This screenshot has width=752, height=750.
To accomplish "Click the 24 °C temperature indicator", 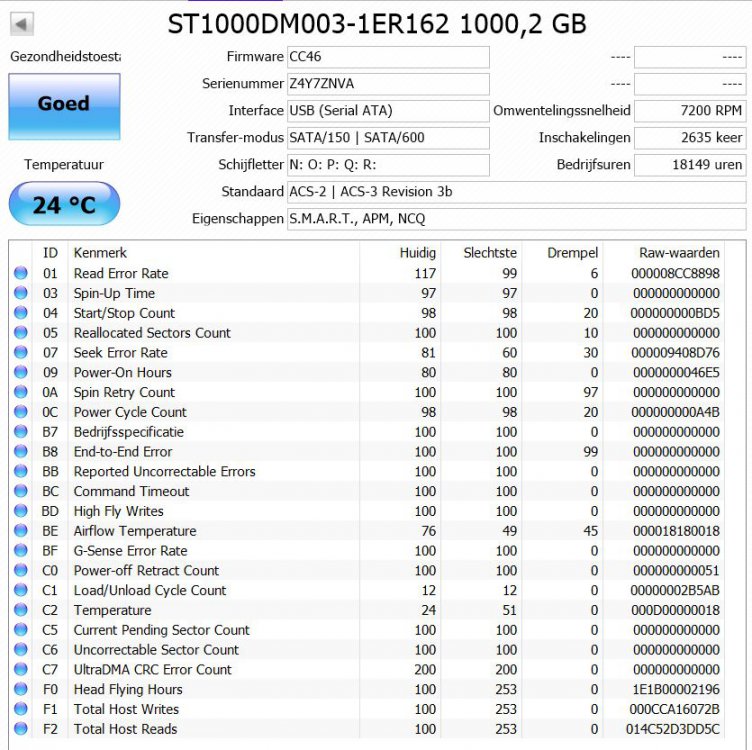I will pyautogui.click(x=64, y=204).
